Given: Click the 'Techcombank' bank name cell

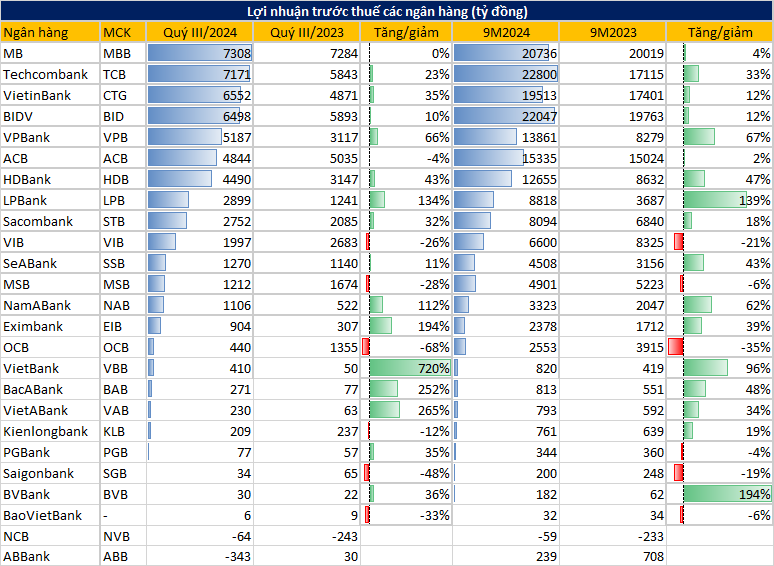Looking at the screenshot, I should click(50, 75).
